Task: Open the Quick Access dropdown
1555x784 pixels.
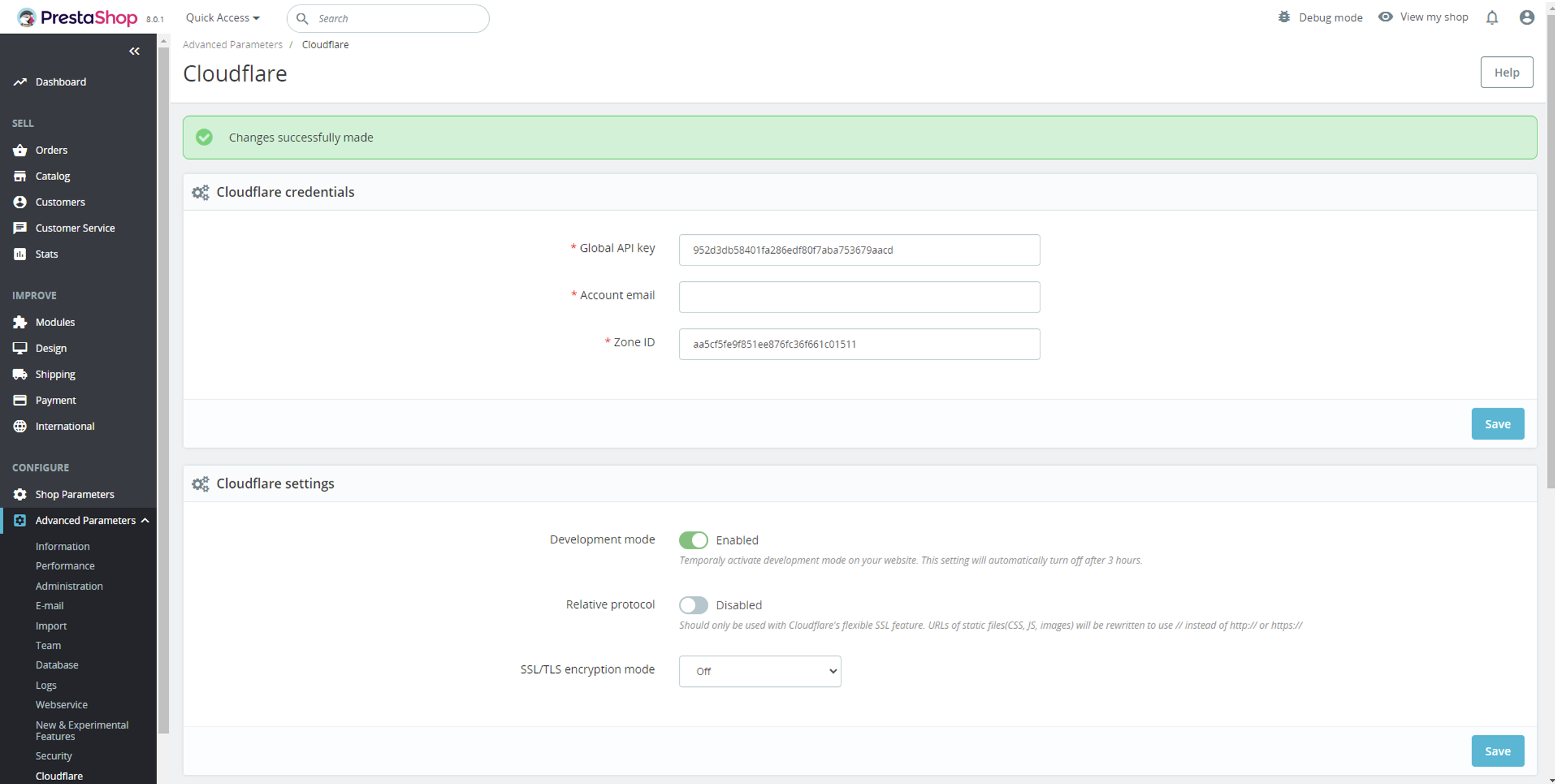Action: 222,18
